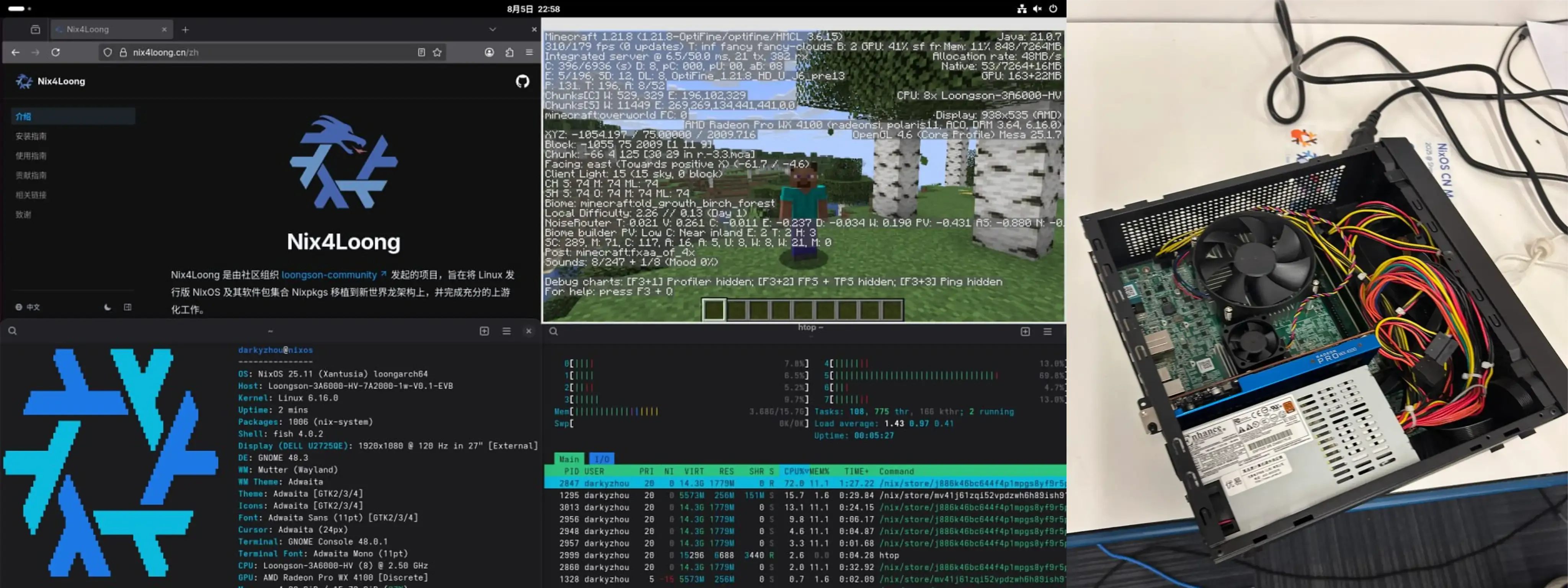
Task: Add new tab in htop terminal
Action: (x=1026, y=331)
